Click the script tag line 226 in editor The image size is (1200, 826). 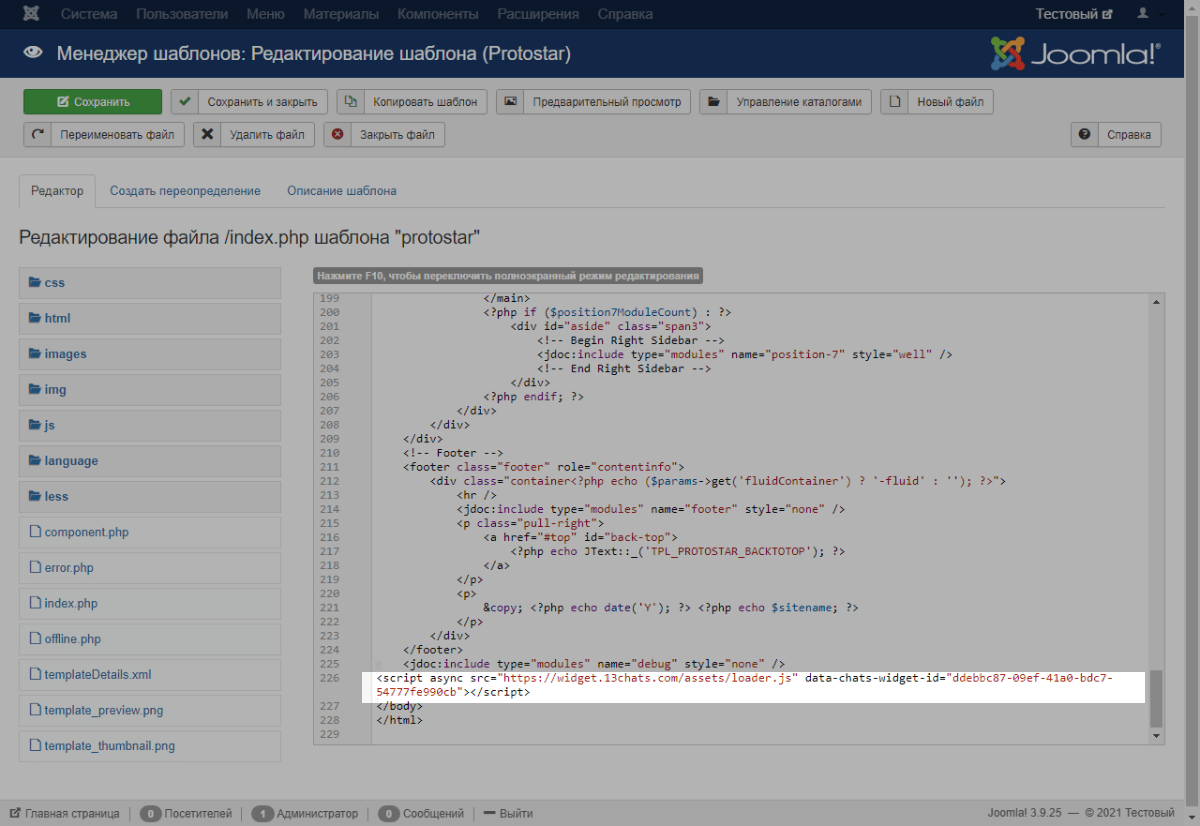745,685
